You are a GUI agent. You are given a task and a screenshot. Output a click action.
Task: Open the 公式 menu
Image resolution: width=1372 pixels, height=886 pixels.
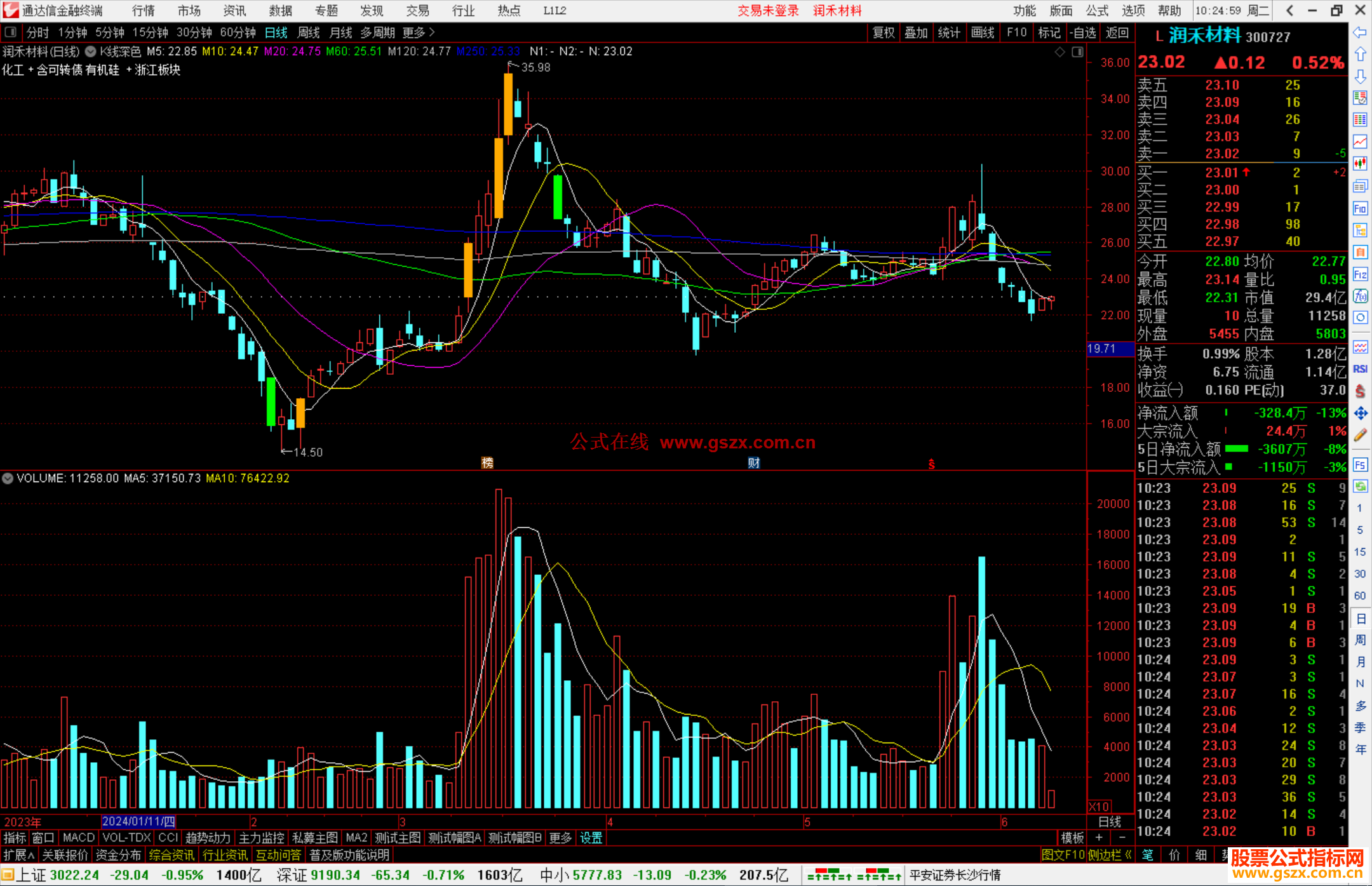[x=1097, y=11]
